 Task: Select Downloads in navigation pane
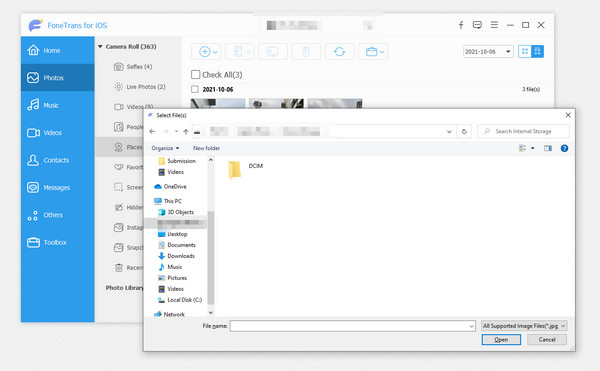(x=176, y=256)
